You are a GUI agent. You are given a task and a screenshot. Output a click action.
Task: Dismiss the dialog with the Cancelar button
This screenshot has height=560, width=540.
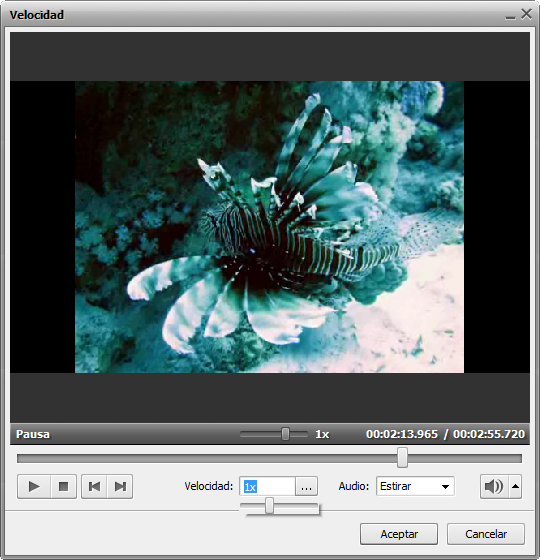[x=486, y=534]
